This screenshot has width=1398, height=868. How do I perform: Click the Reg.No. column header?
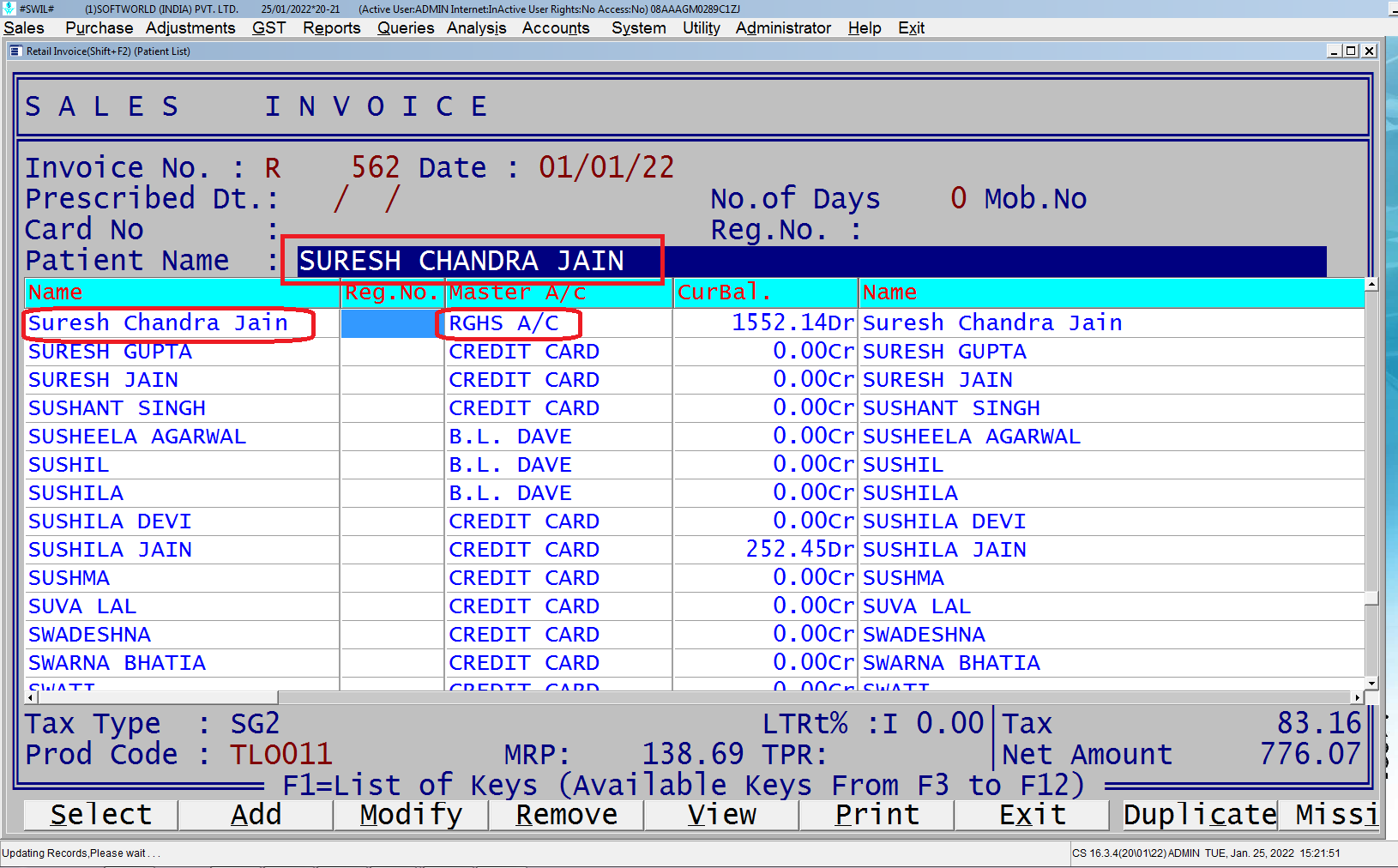(x=392, y=292)
